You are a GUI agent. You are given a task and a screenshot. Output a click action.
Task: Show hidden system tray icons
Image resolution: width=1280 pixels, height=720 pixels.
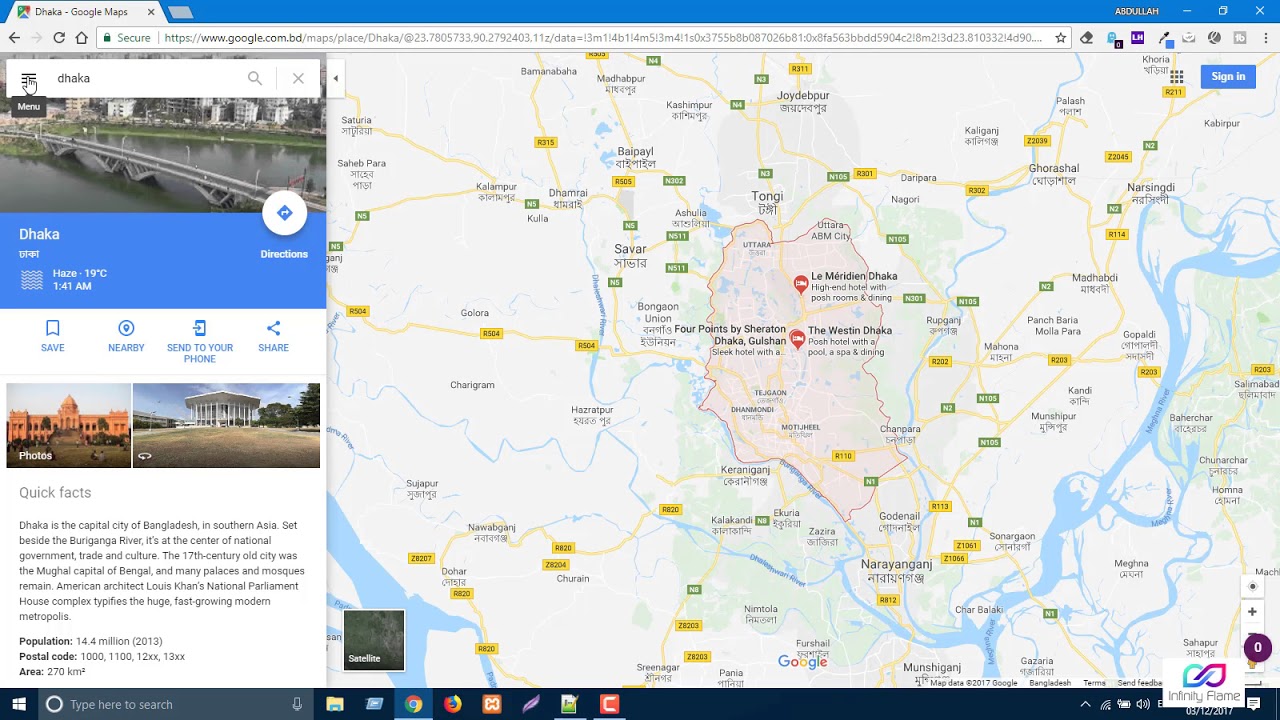1085,704
